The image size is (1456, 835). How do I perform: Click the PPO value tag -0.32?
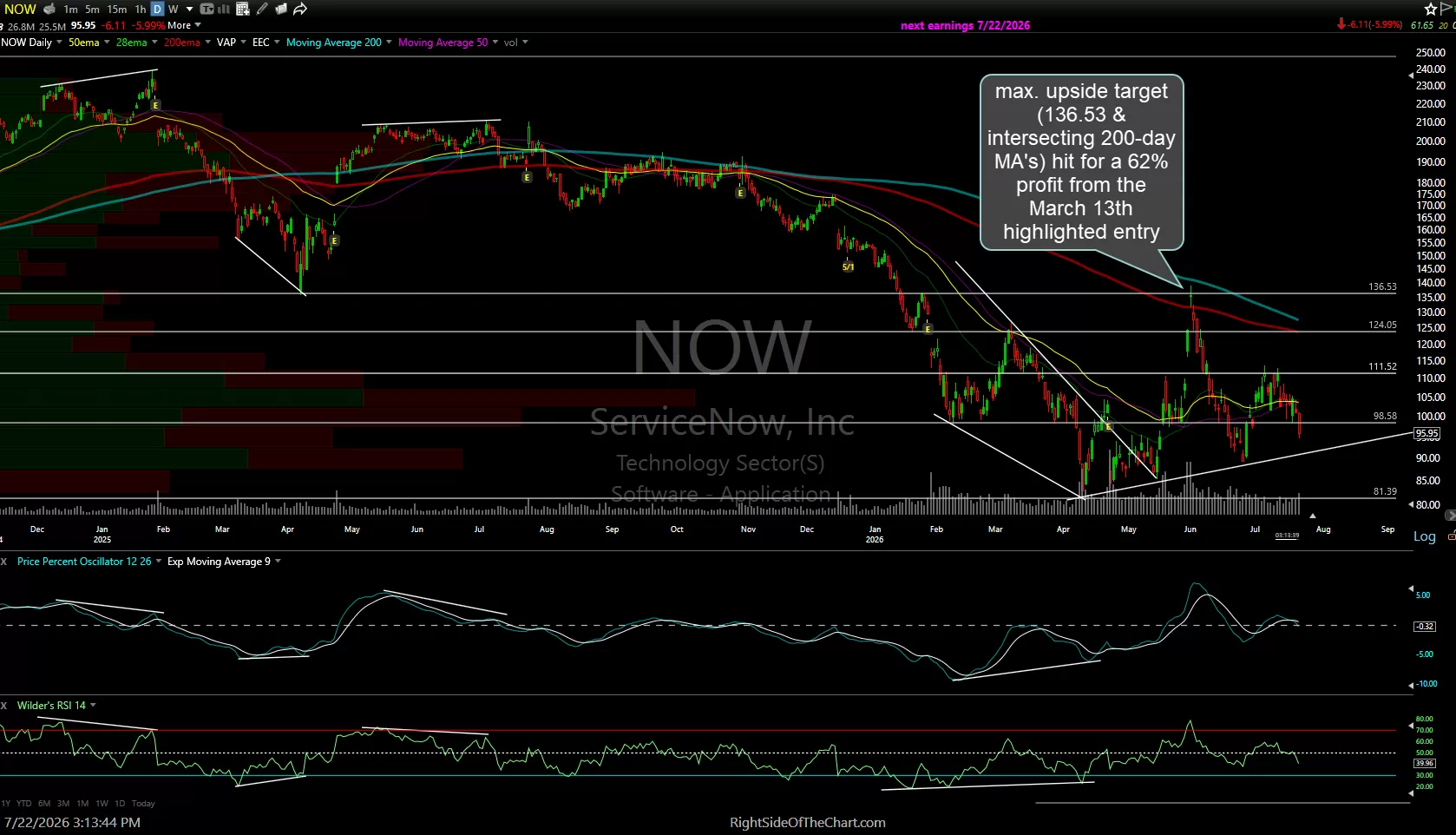pyautogui.click(x=1425, y=626)
